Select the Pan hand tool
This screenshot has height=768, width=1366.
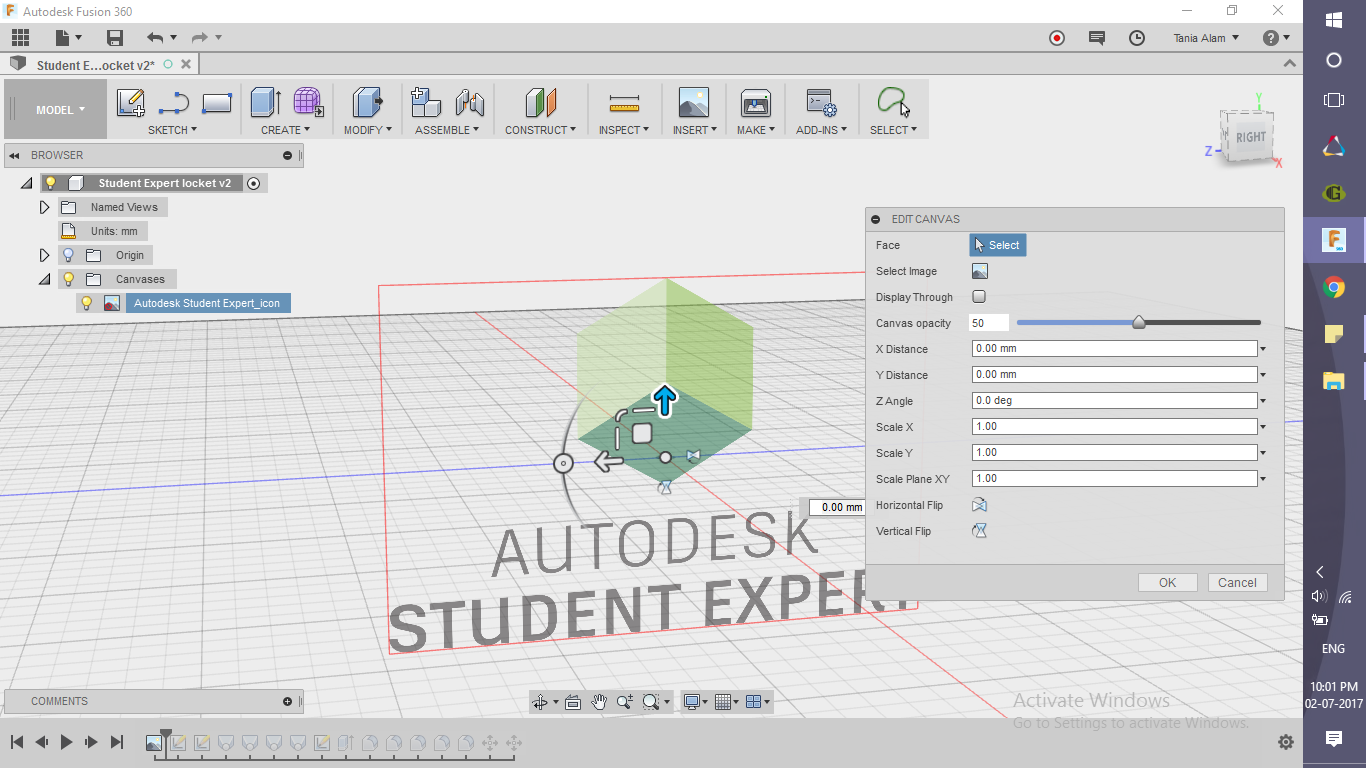click(599, 702)
